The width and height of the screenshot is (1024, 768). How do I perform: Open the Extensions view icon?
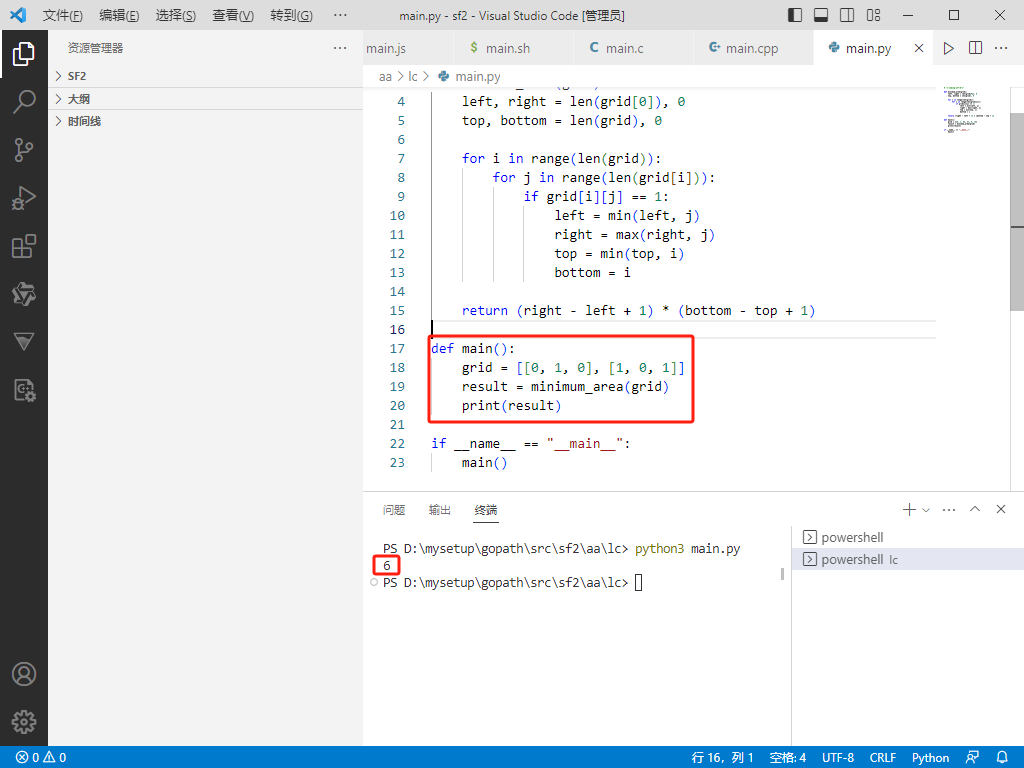point(24,246)
